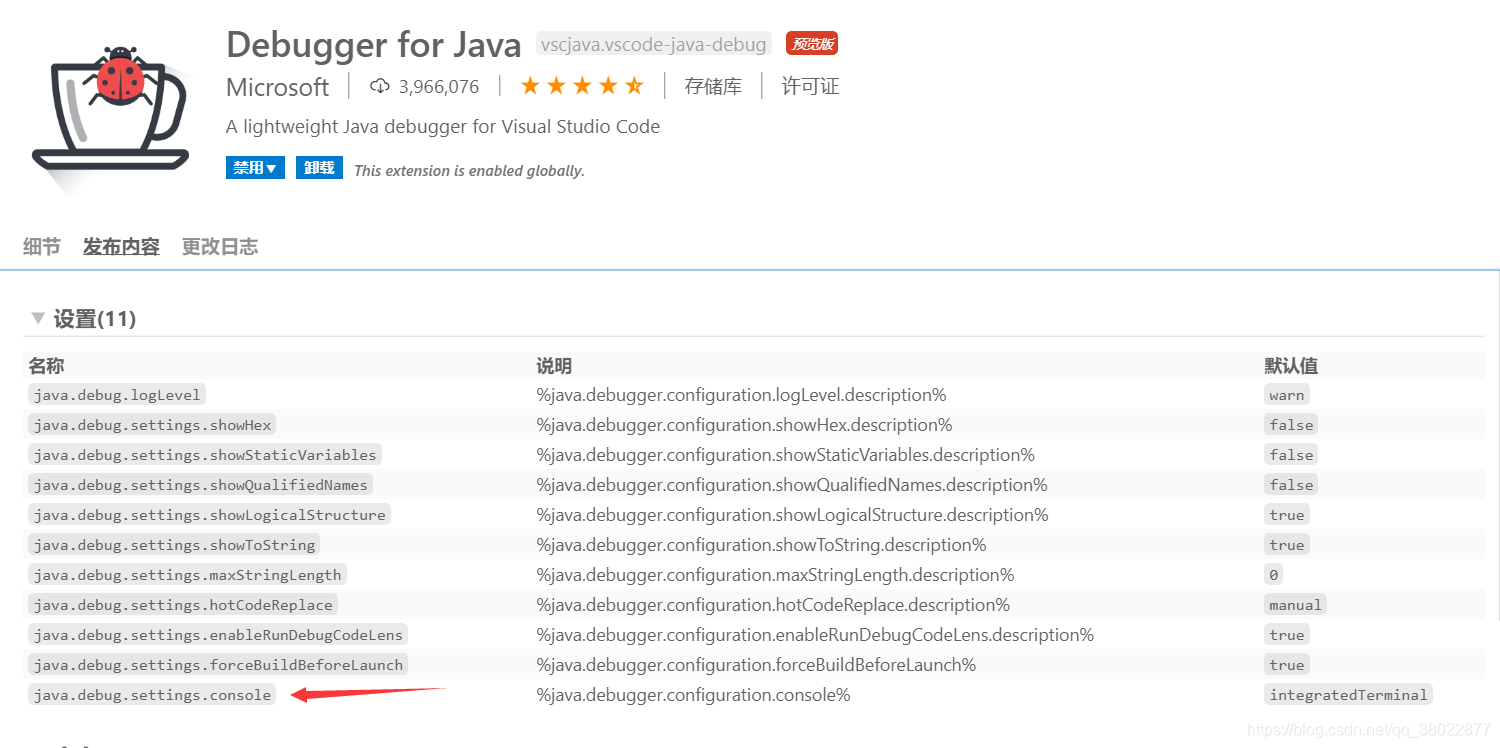Switch to the 细节 tab
Screen dimensions: 1500x748
point(42,246)
